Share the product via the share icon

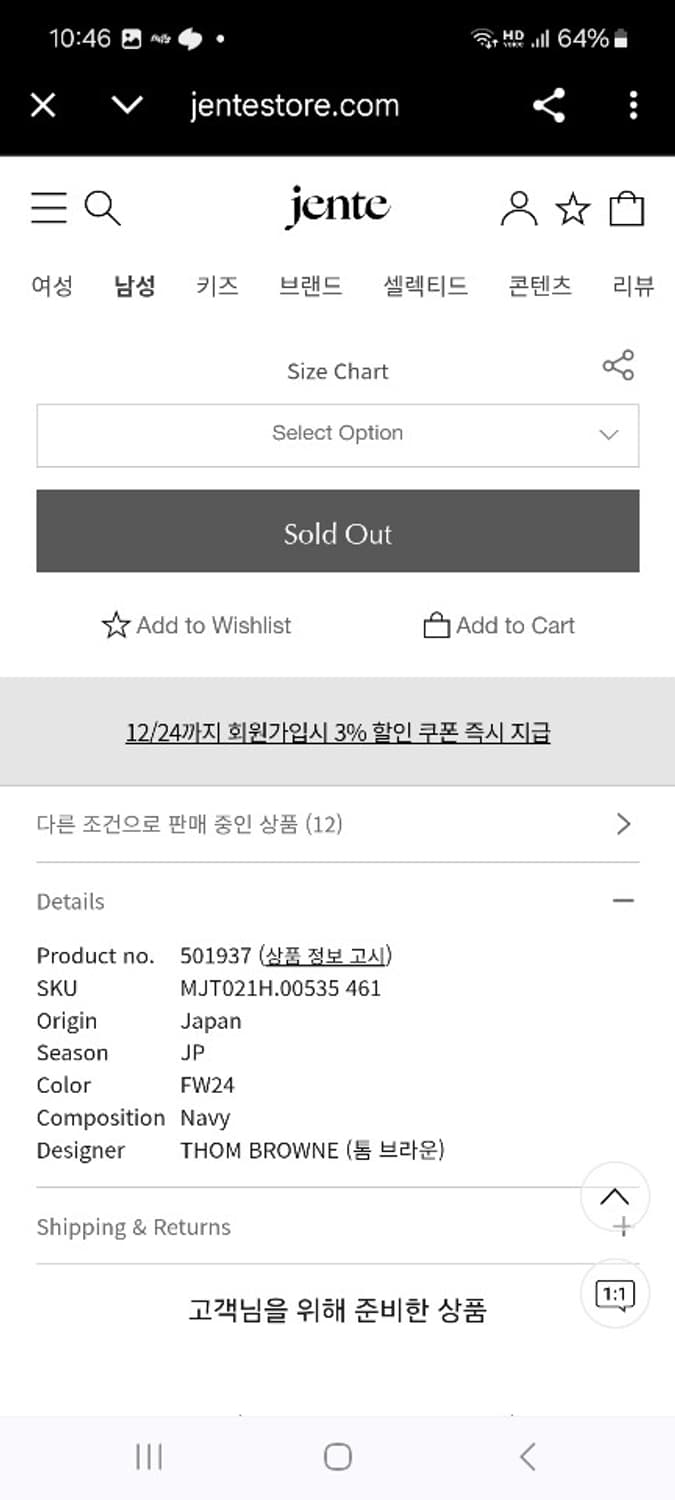tap(620, 365)
